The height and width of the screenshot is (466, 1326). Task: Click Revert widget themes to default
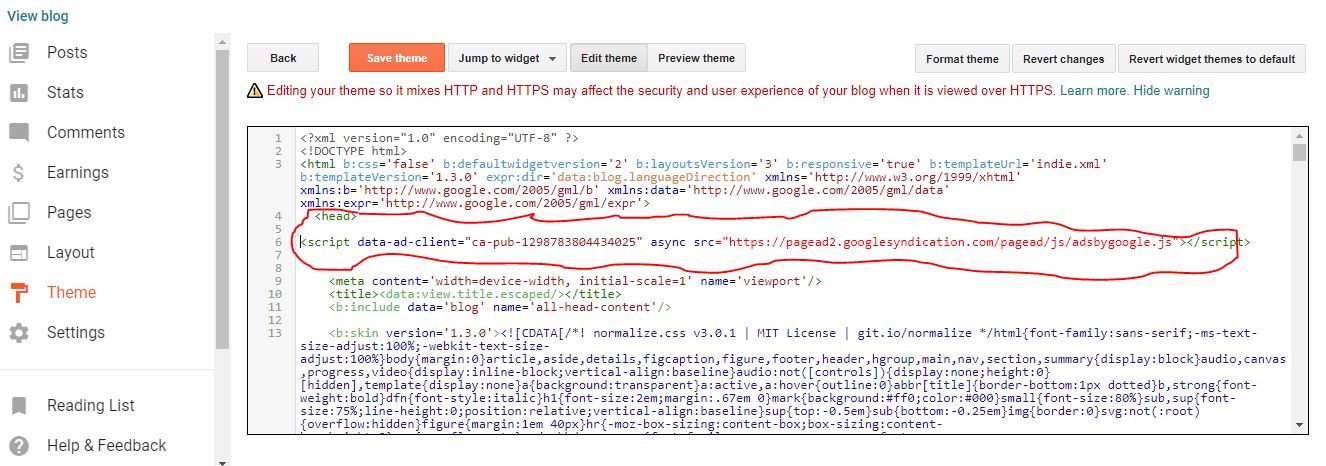point(1212,59)
